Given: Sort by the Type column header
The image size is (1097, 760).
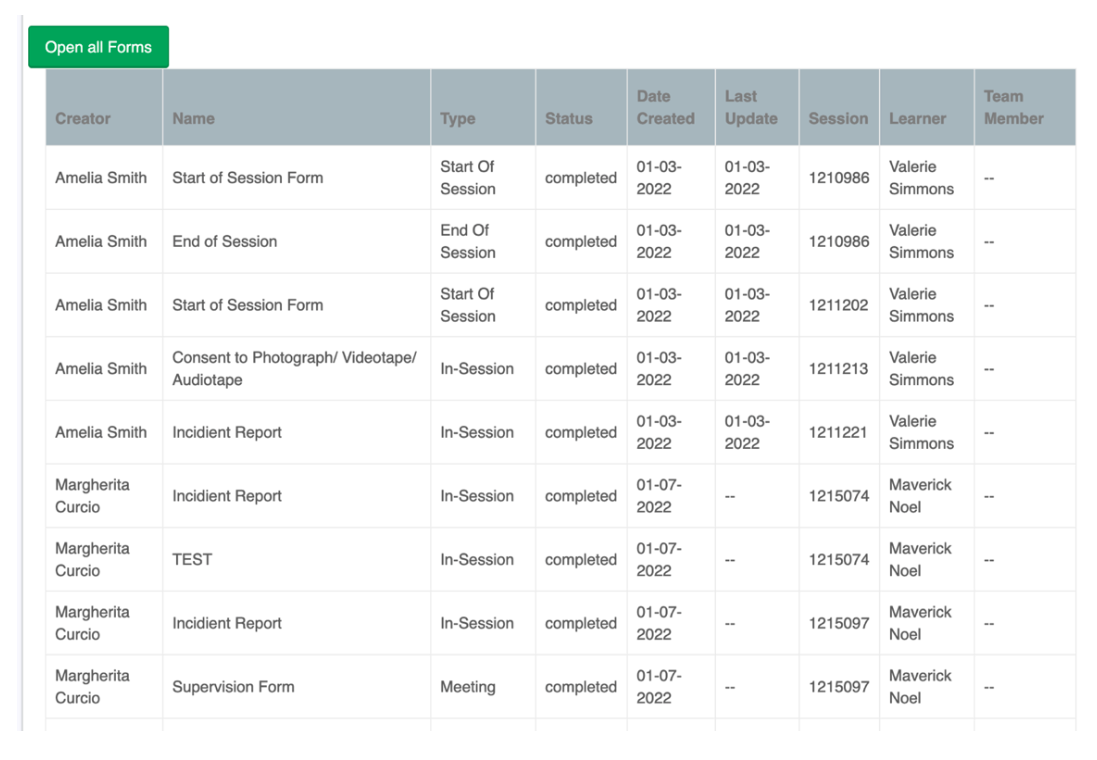Looking at the screenshot, I should [458, 118].
